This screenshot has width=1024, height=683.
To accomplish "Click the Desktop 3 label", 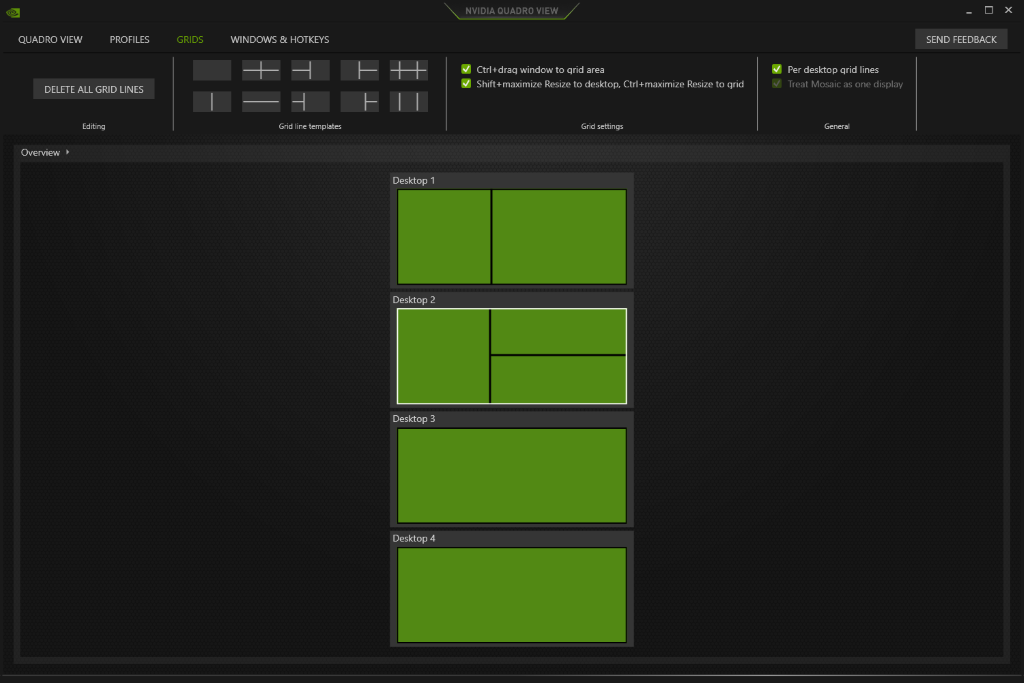I will pos(413,419).
